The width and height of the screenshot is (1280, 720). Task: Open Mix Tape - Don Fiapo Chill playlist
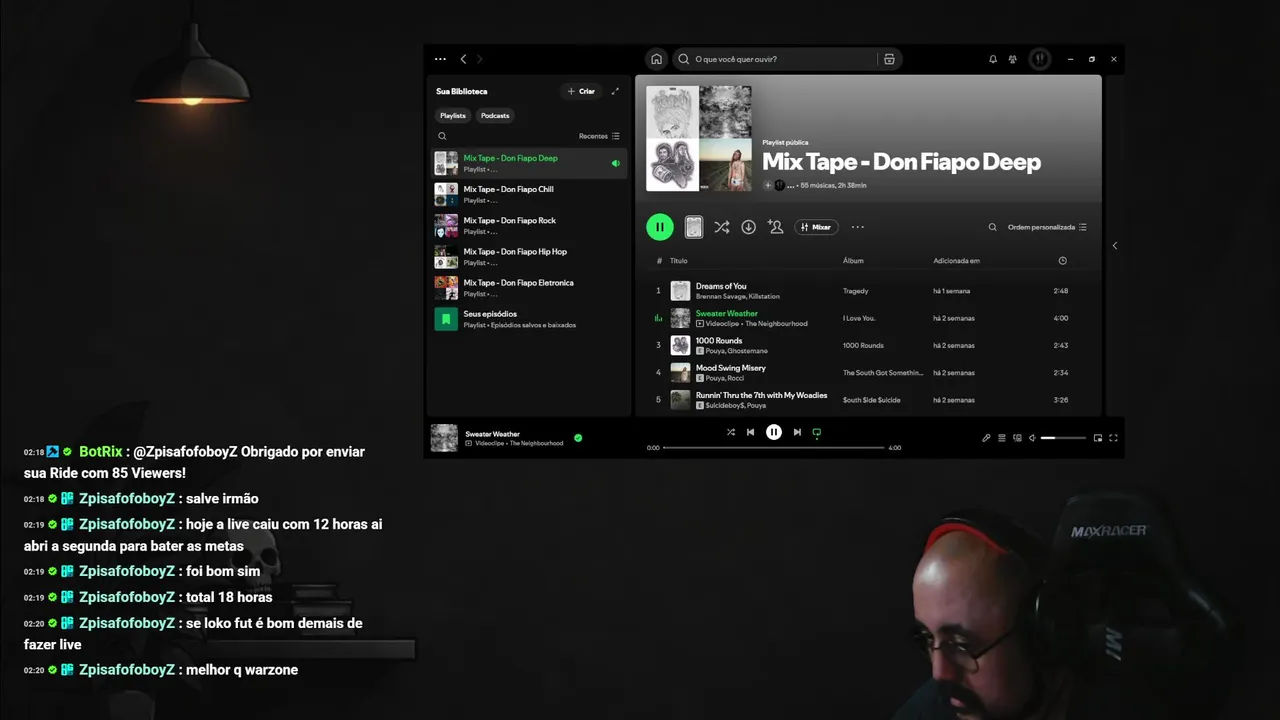(x=529, y=194)
